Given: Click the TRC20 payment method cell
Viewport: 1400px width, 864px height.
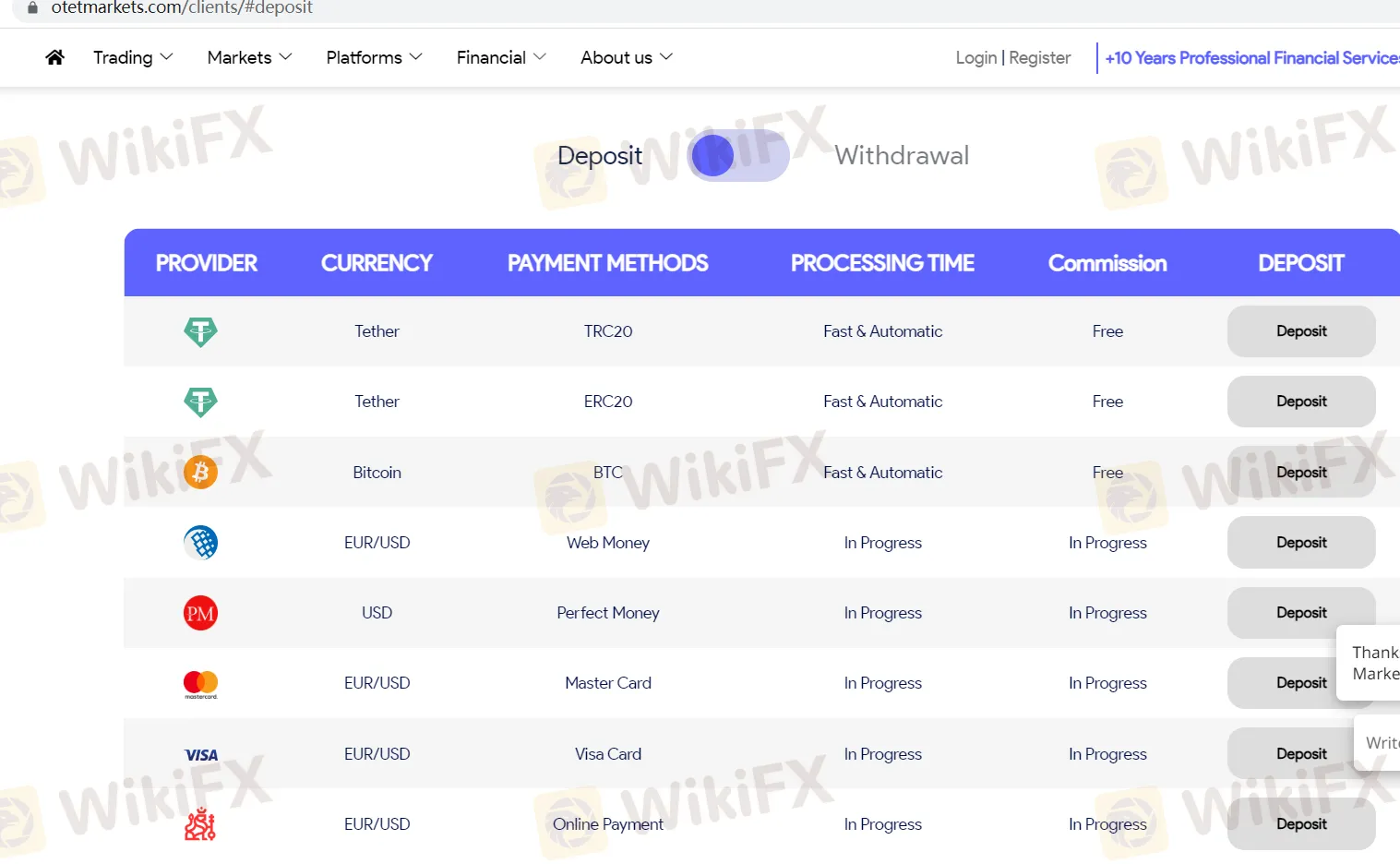Looking at the screenshot, I should pos(608,331).
